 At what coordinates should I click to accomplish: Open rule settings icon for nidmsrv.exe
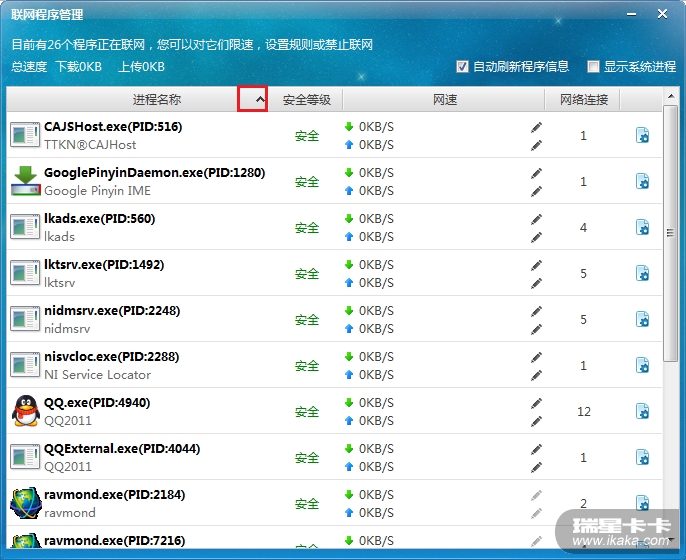point(642,319)
